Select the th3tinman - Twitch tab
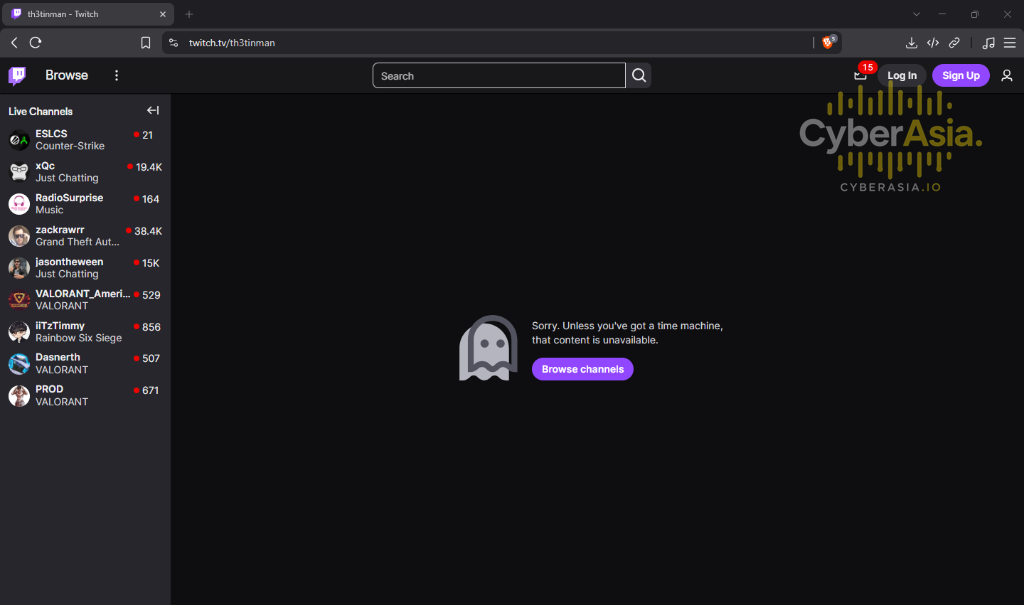 click(x=86, y=14)
